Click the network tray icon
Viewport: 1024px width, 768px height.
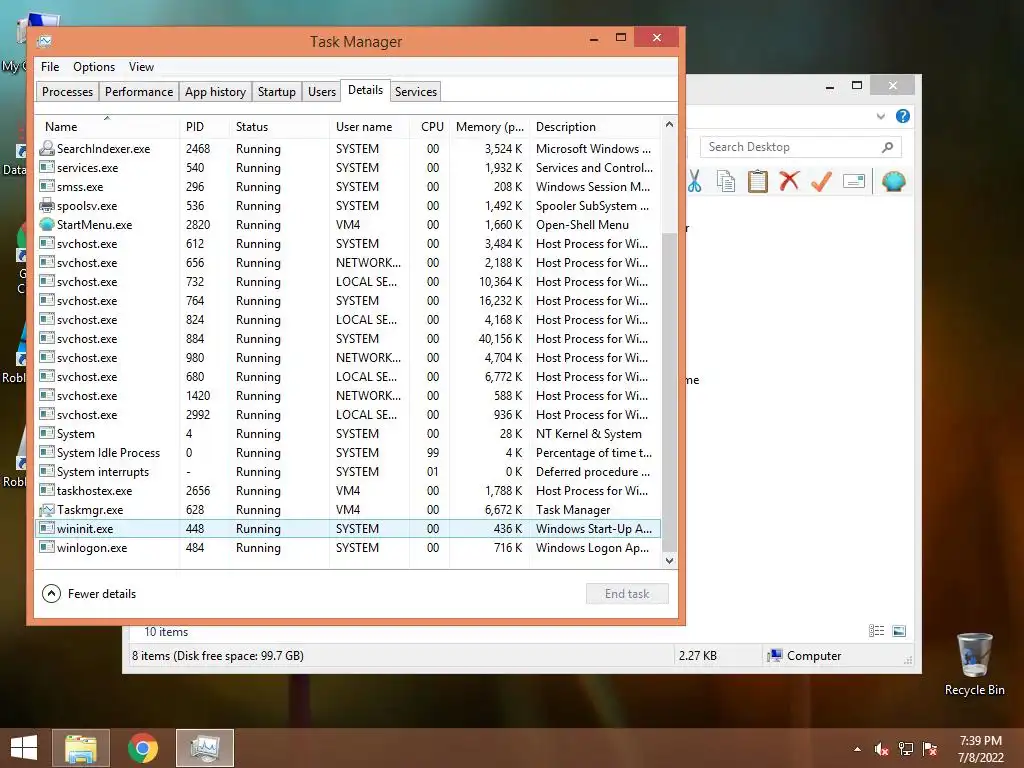pyautogui.click(x=906, y=749)
